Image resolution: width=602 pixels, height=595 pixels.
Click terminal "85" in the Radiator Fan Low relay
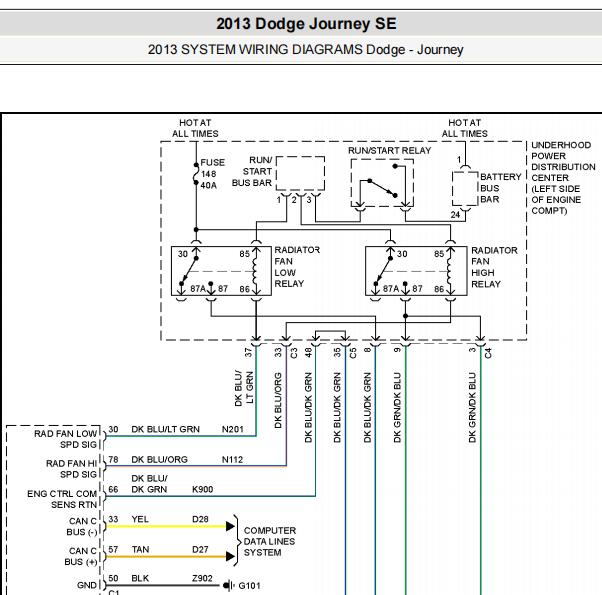click(x=245, y=254)
